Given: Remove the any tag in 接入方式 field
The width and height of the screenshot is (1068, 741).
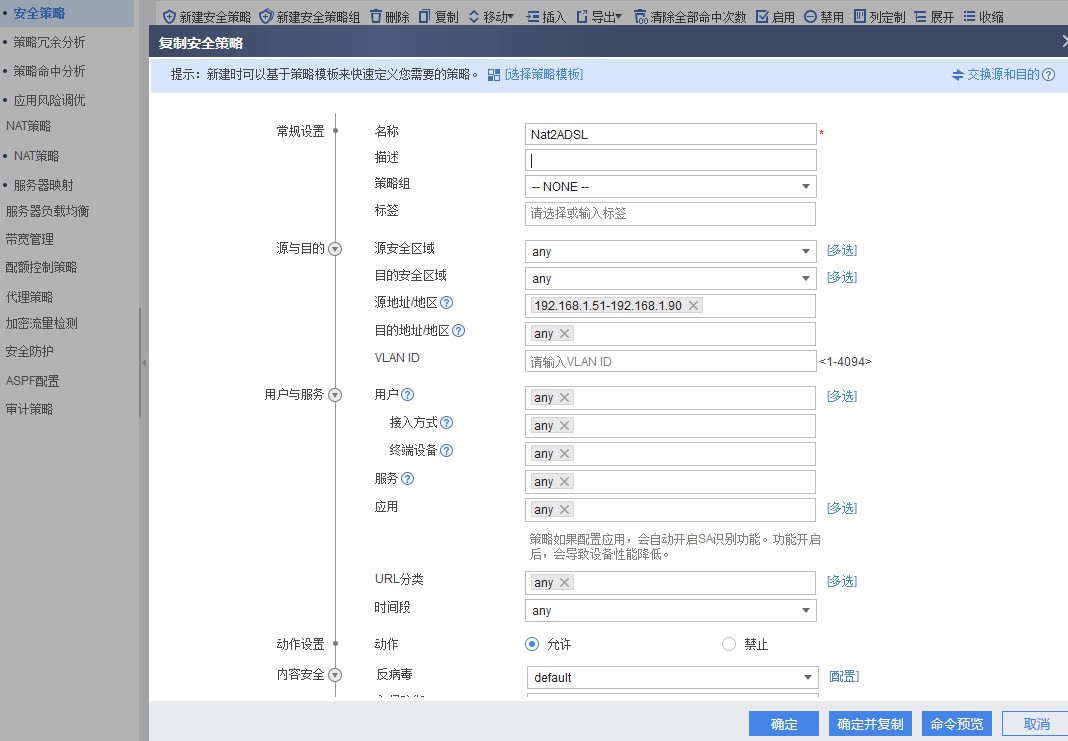Looking at the screenshot, I should (564, 426).
